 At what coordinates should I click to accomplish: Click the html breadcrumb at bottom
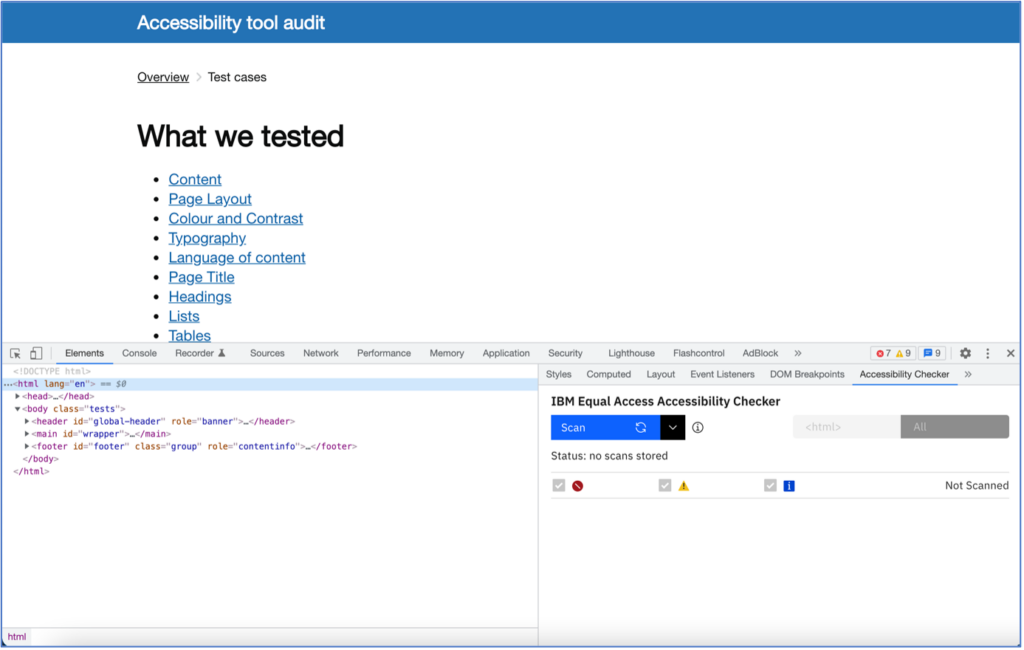click(x=17, y=637)
